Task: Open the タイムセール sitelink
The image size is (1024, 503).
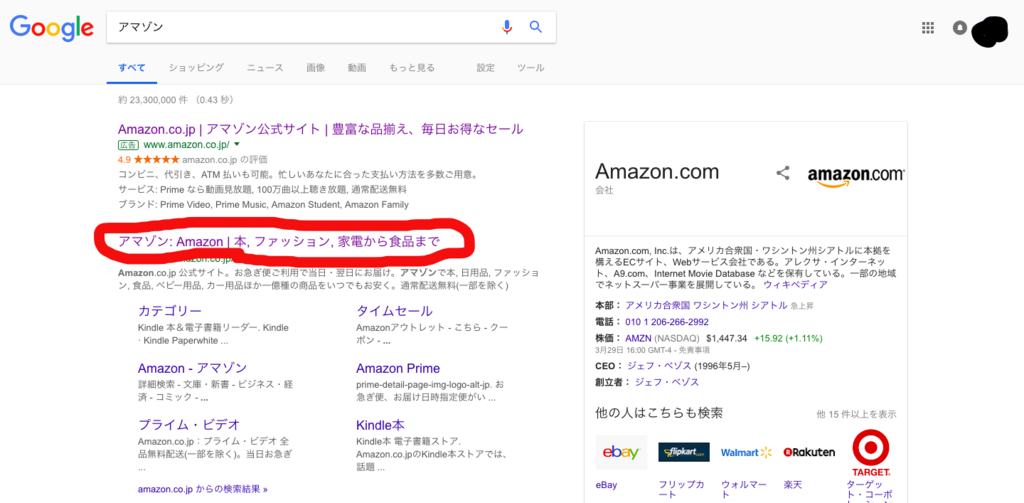Action: [x=394, y=311]
